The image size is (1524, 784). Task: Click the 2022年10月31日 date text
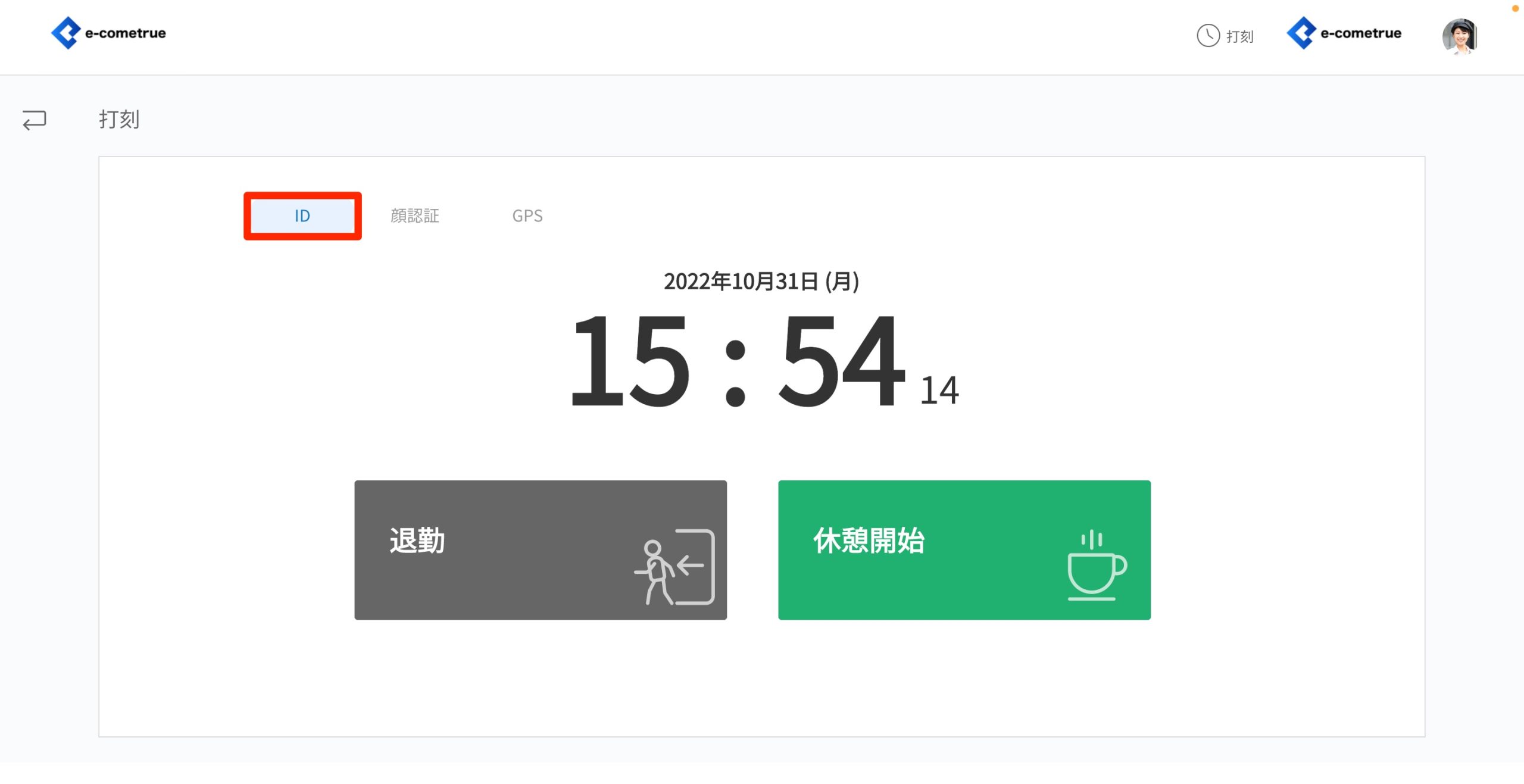pos(761,282)
